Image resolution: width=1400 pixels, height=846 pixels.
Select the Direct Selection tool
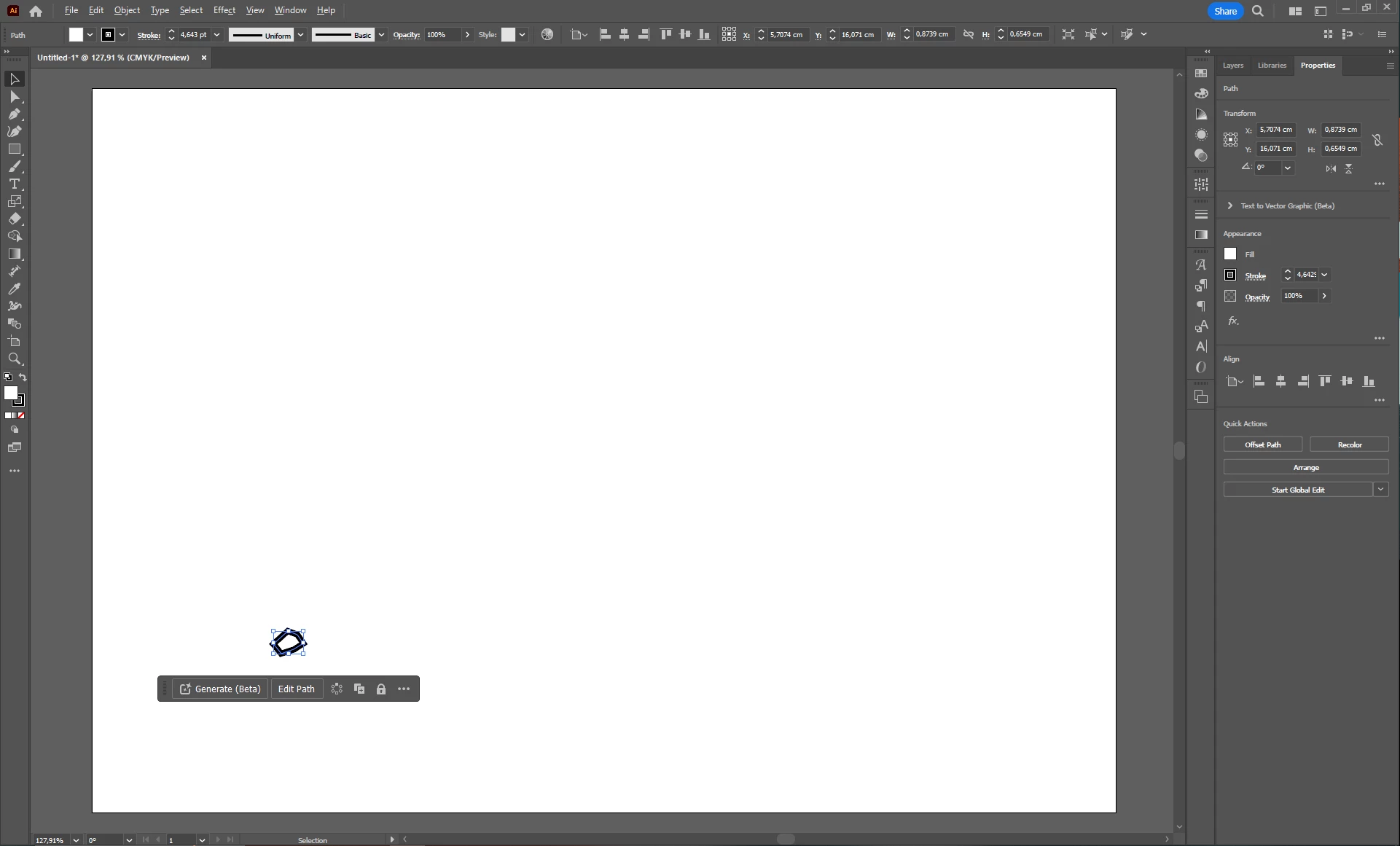[x=15, y=97]
